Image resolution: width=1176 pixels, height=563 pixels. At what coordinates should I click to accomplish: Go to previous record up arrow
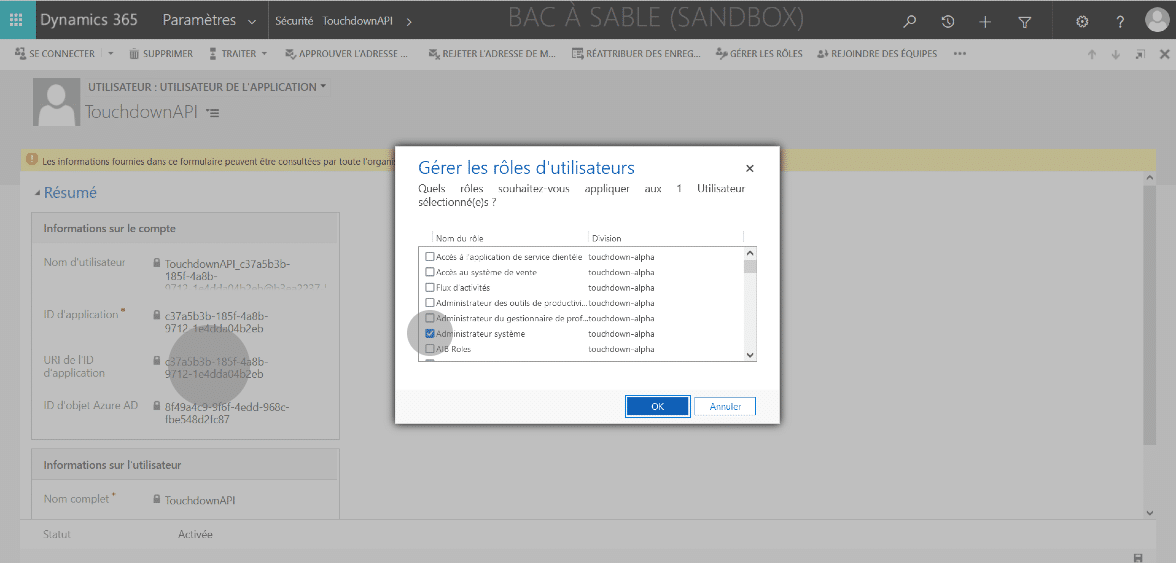tap(1092, 54)
